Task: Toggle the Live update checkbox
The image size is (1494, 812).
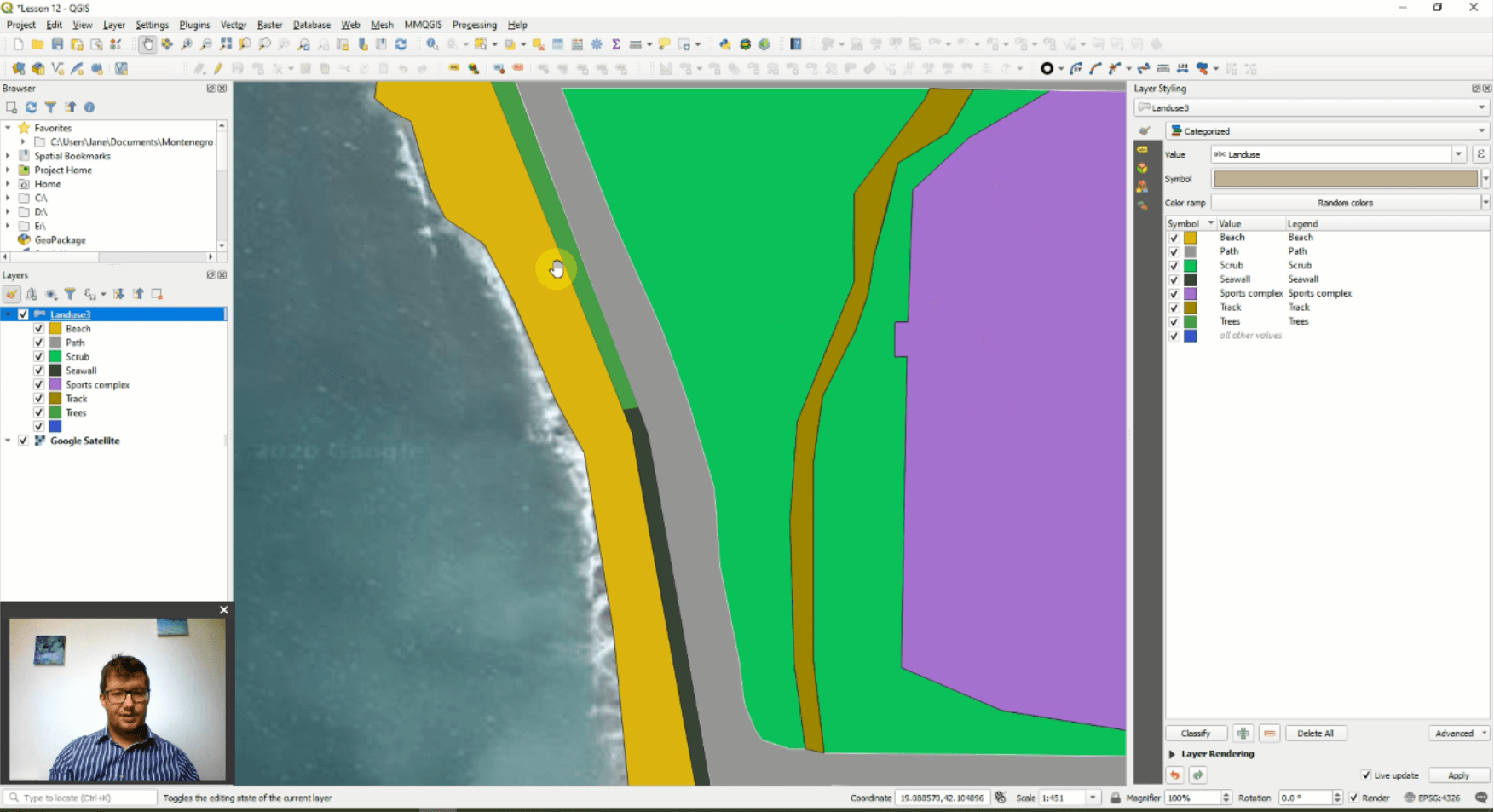Action: click(1366, 775)
